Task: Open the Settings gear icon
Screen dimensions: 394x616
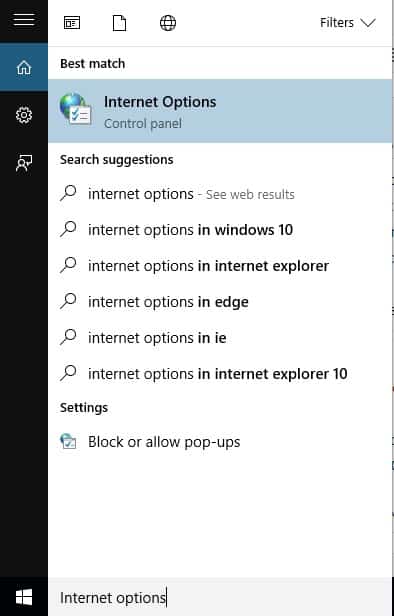Action: click(x=24, y=115)
